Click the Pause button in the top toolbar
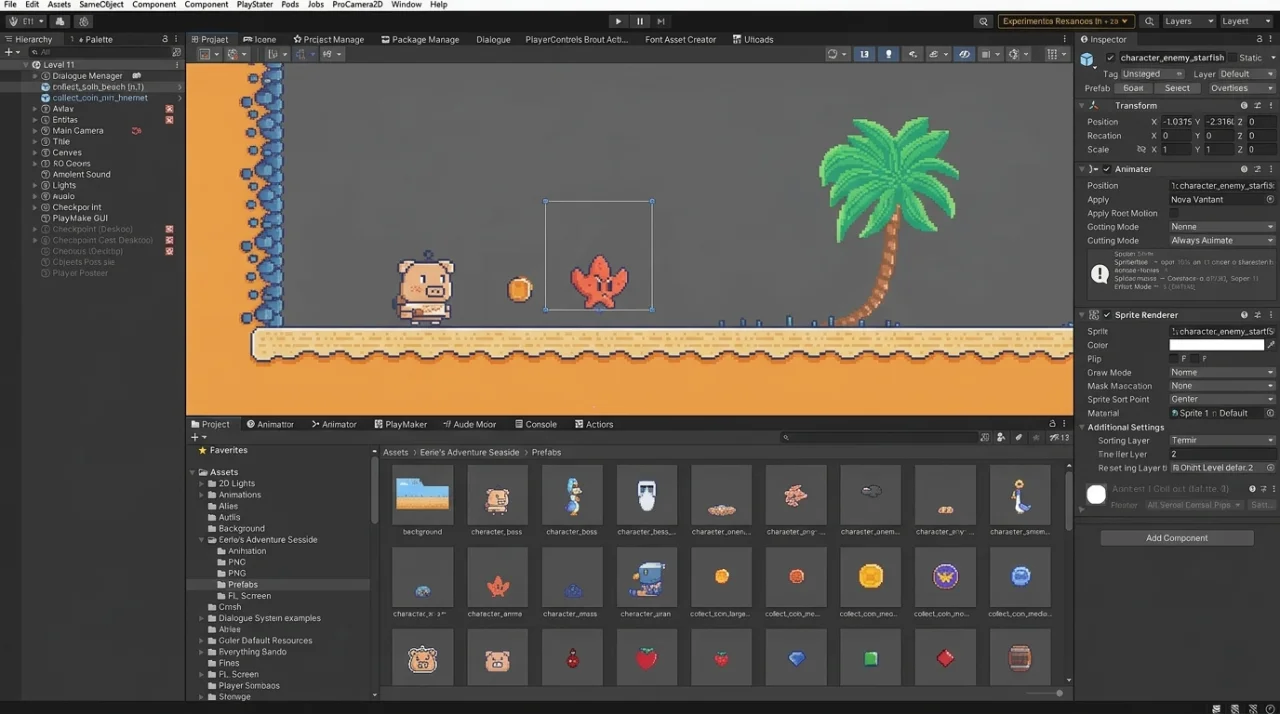1280x714 pixels. click(640, 21)
